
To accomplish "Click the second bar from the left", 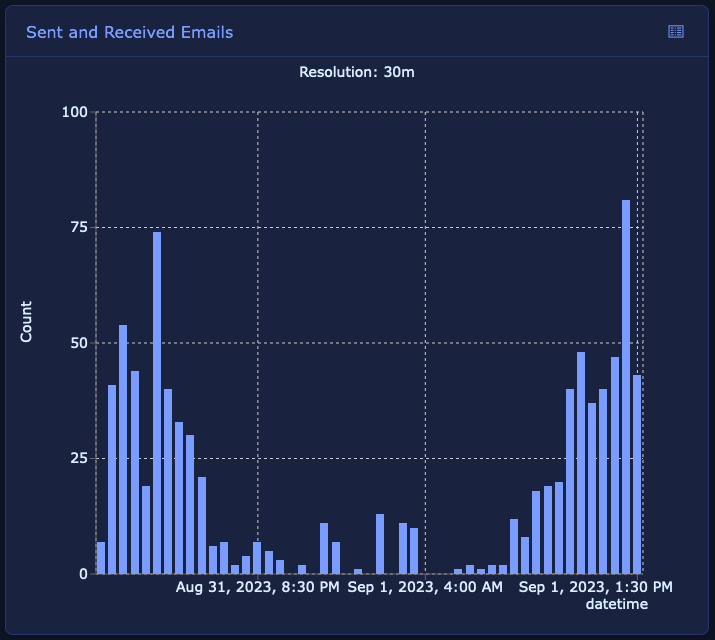I will coord(112,479).
